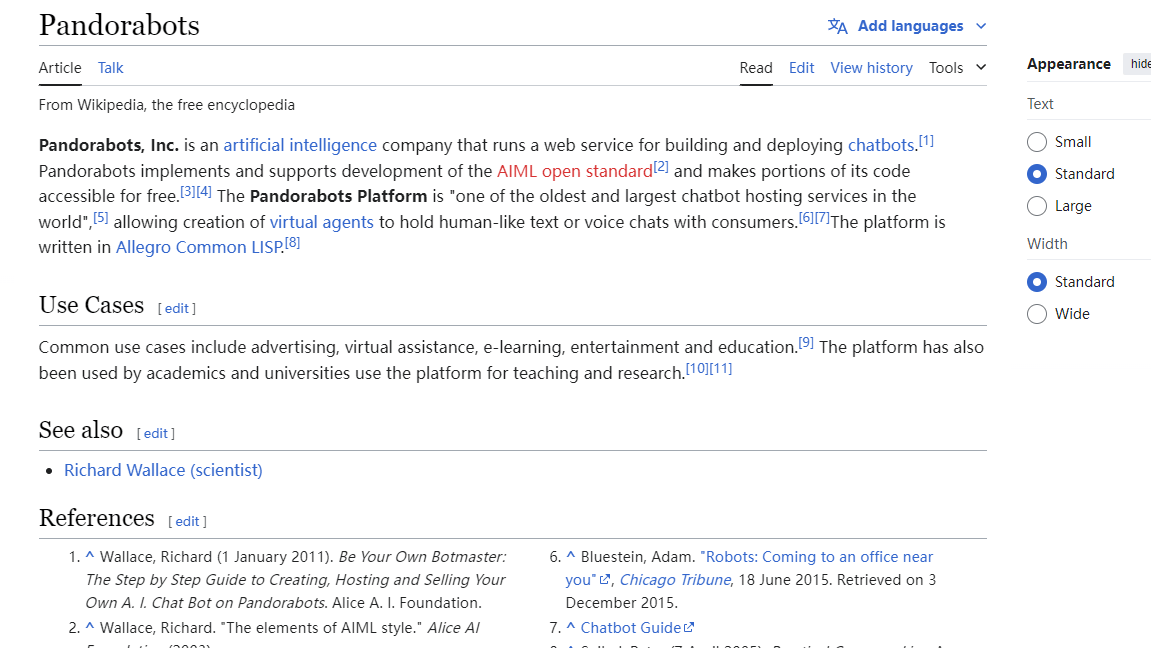Expand the Tools menu

(x=957, y=68)
